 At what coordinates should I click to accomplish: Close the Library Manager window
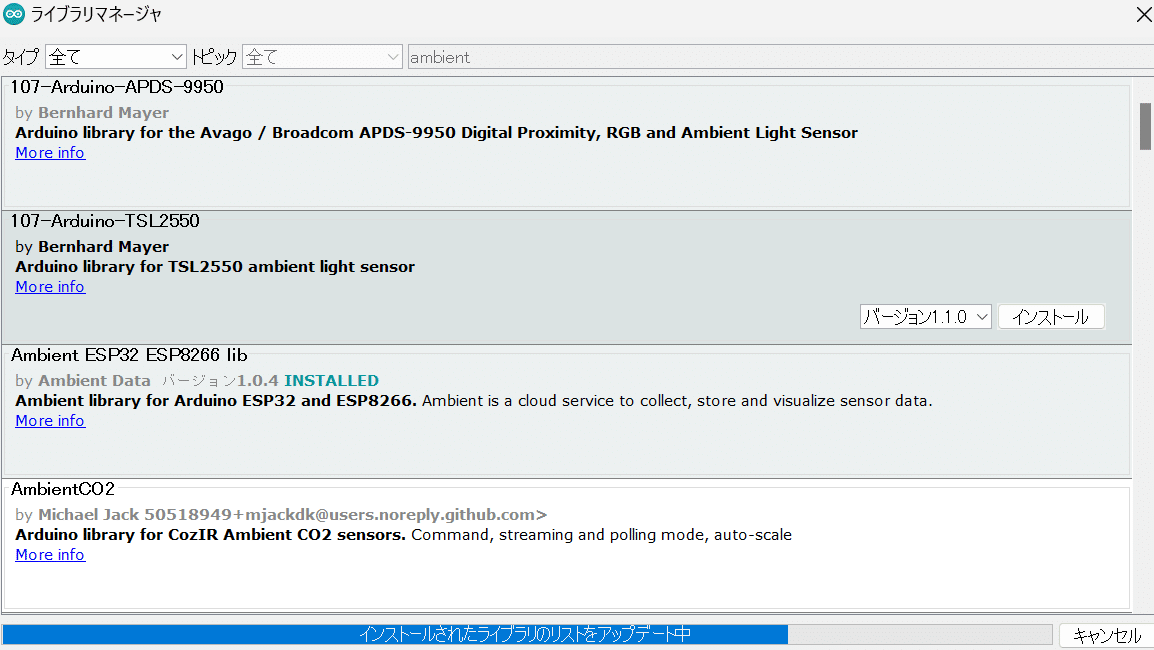pyautogui.click(x=1143, y=14)
